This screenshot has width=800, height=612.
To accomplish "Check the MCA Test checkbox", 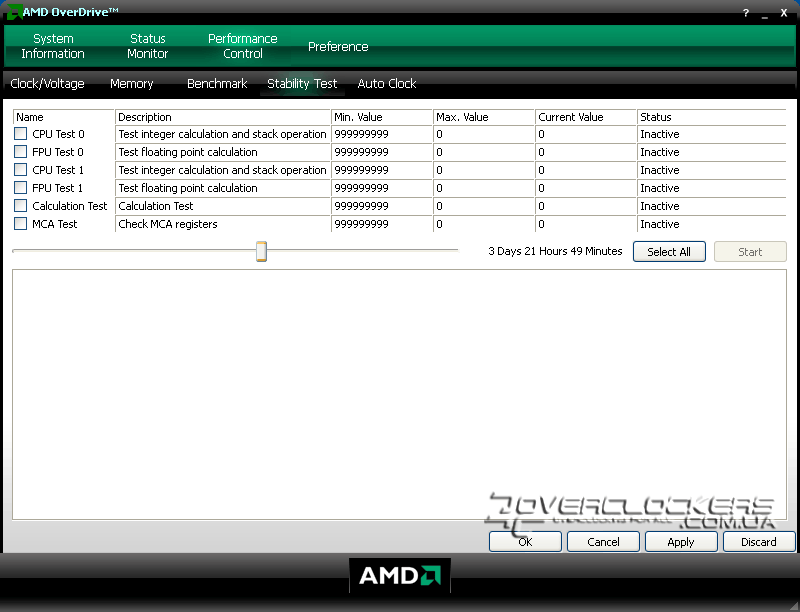I will pyautogui.click(x=20, y=223).
